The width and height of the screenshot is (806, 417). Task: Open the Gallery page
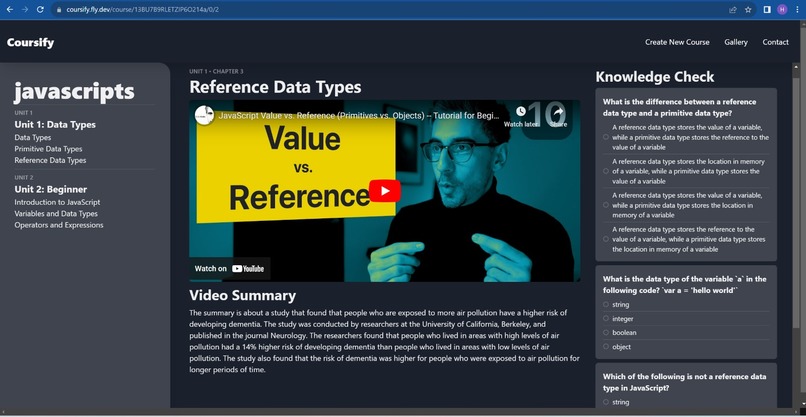point(736,42)
